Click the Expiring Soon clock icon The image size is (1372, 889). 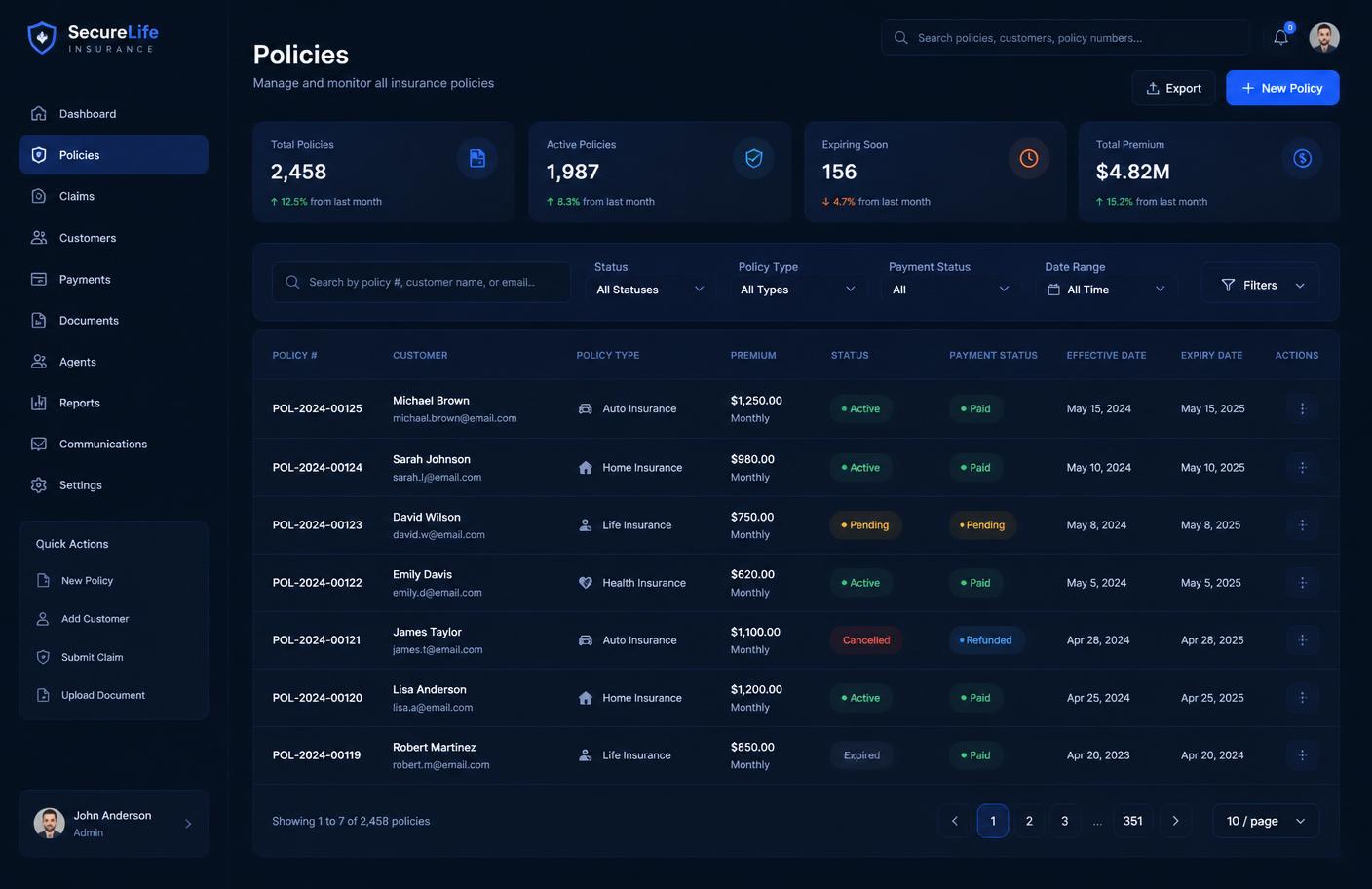[1029, 158]
